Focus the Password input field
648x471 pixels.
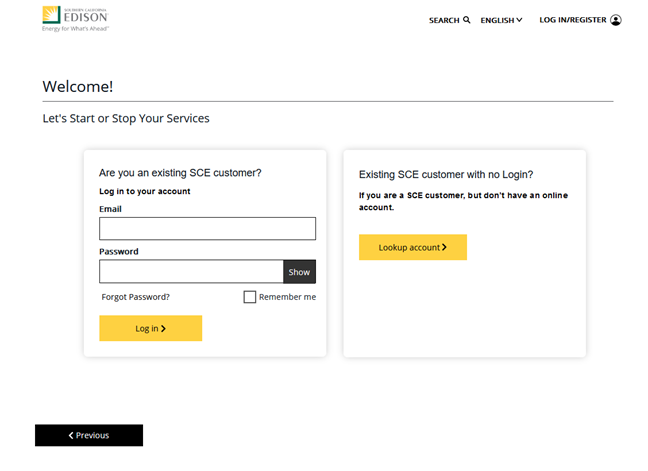click(191, 271)
